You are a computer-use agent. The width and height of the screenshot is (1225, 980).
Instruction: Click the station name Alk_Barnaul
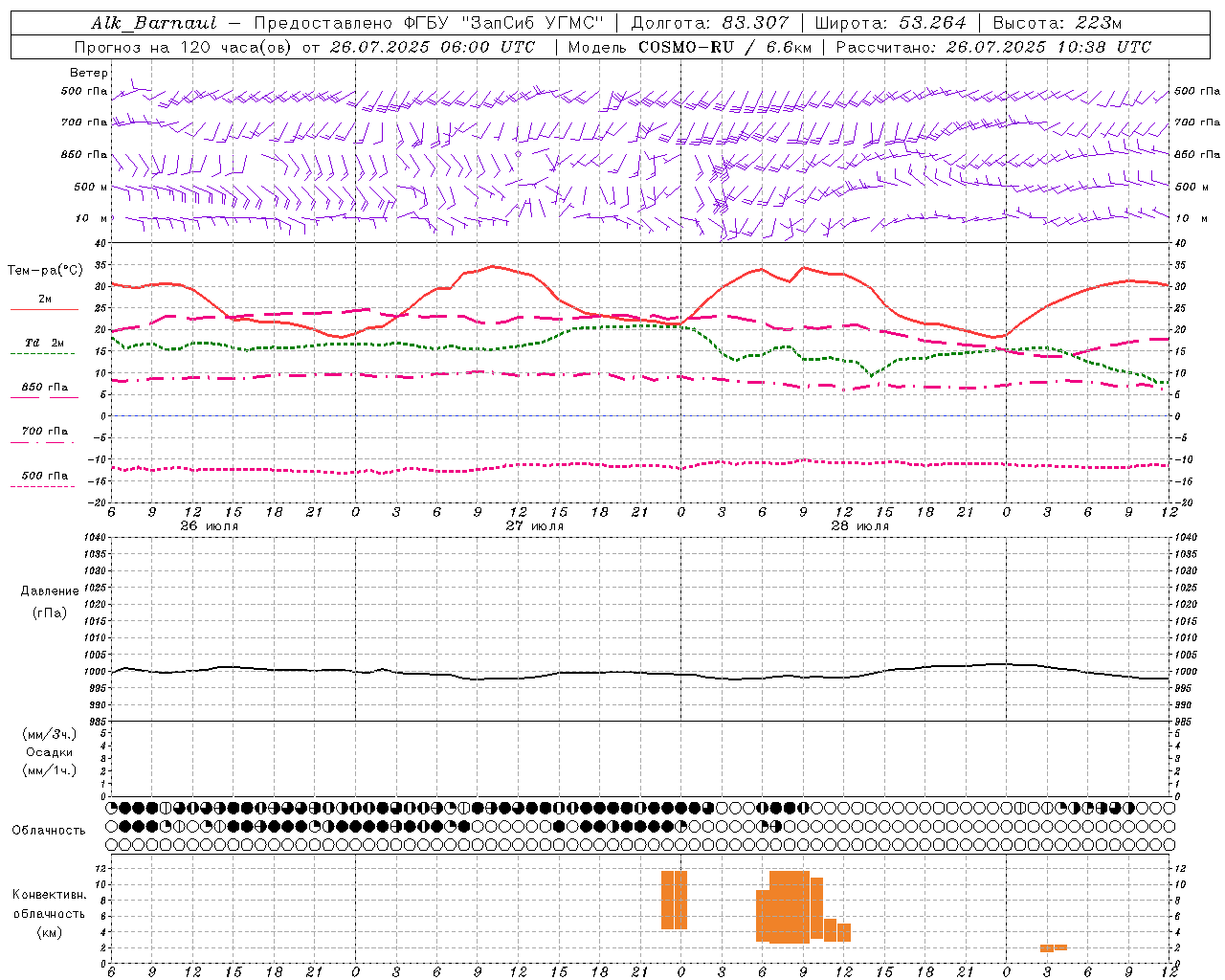click(x=154, y=23)
